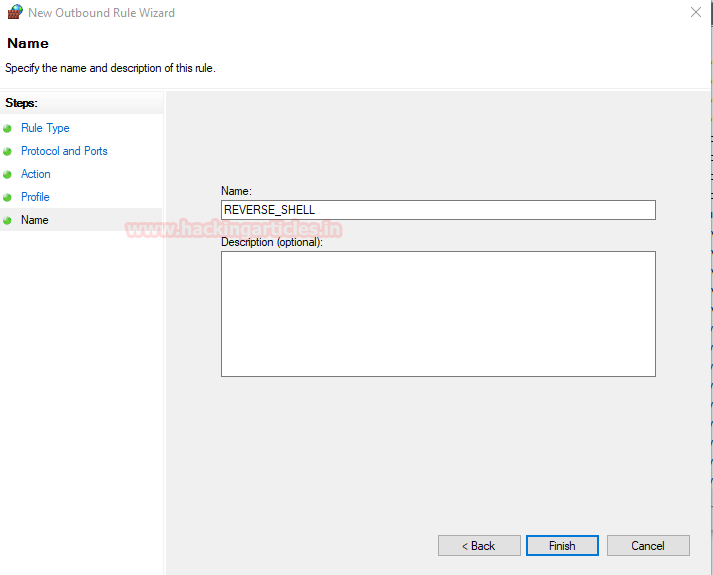Go to the Profile step
The width and height of the screenshot is (713, 575).
click(x=35, y=197)
